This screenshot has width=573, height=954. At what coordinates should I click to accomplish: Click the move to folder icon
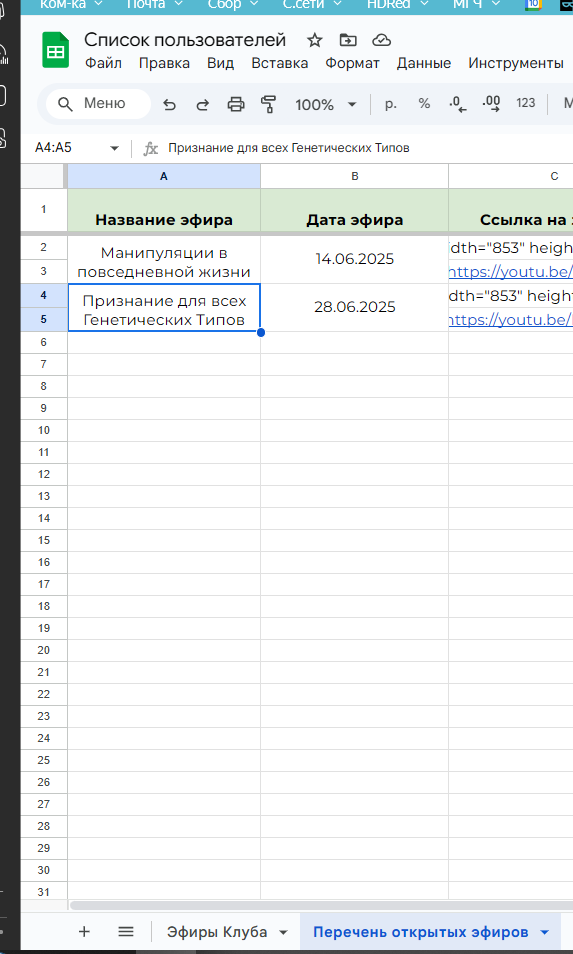point(348,41)
